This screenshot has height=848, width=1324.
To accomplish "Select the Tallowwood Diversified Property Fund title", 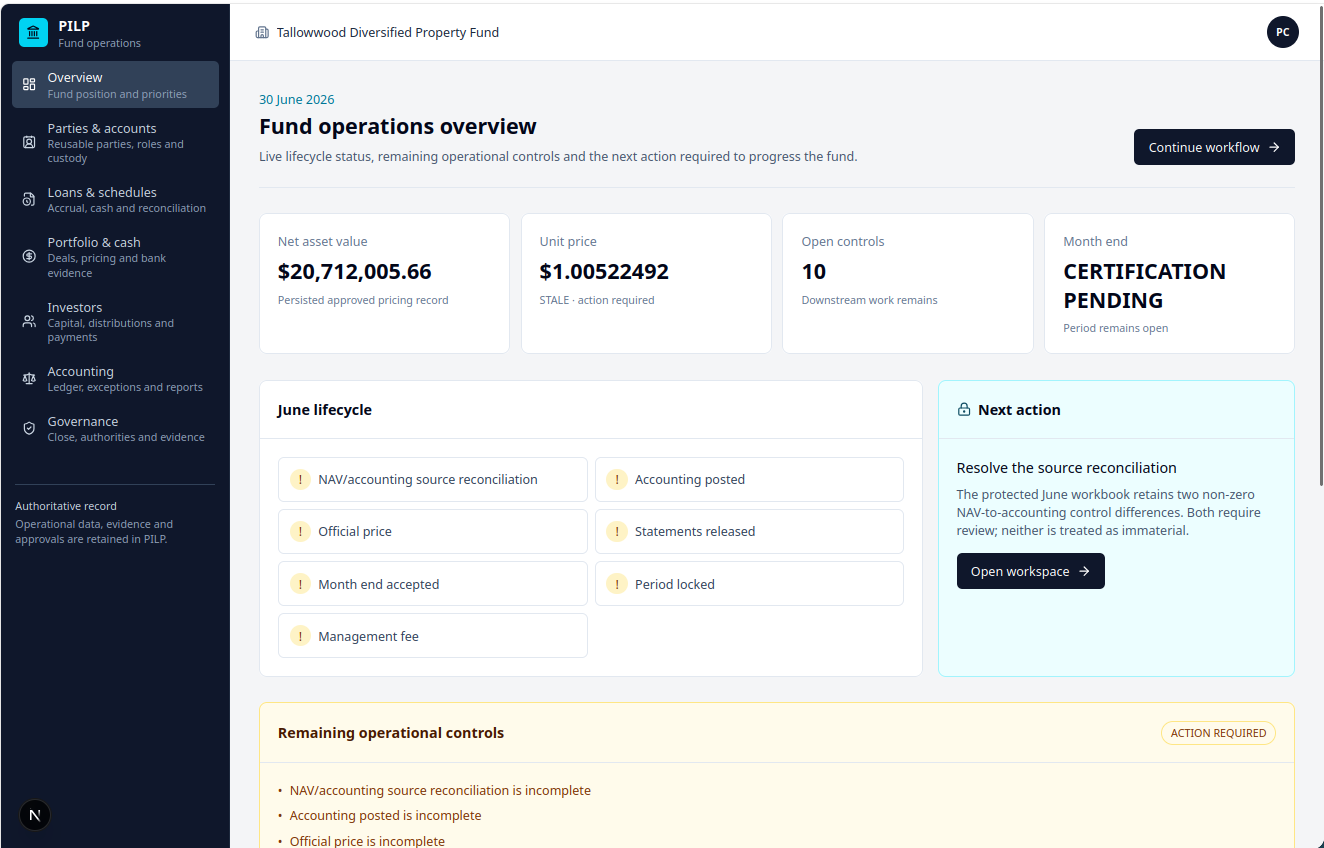I will point(388,33).
